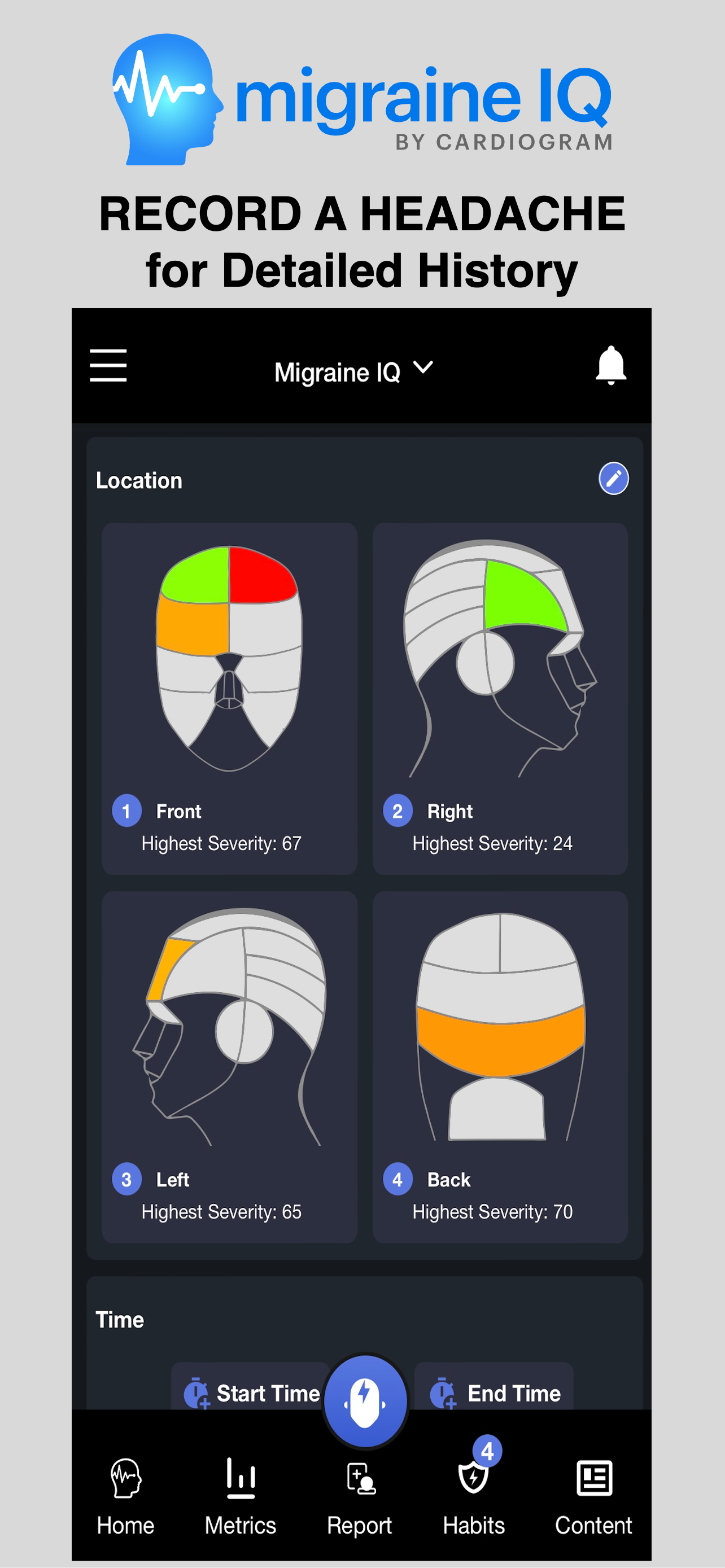The height and width of the screenshot is (1568, 725).
Task: Open the Content newspaper tab
Action: 593,1497
